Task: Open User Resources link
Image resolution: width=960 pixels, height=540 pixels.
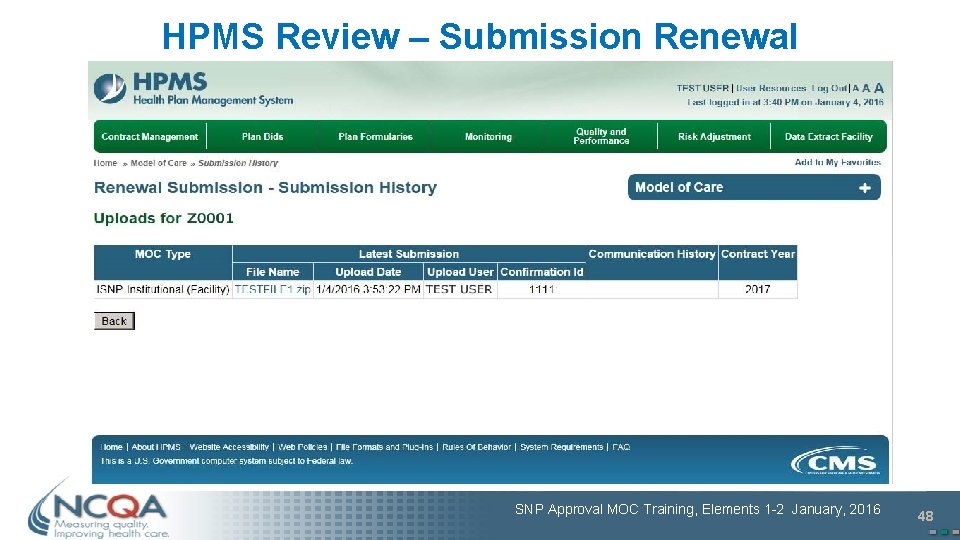Action: pos(771,88)
